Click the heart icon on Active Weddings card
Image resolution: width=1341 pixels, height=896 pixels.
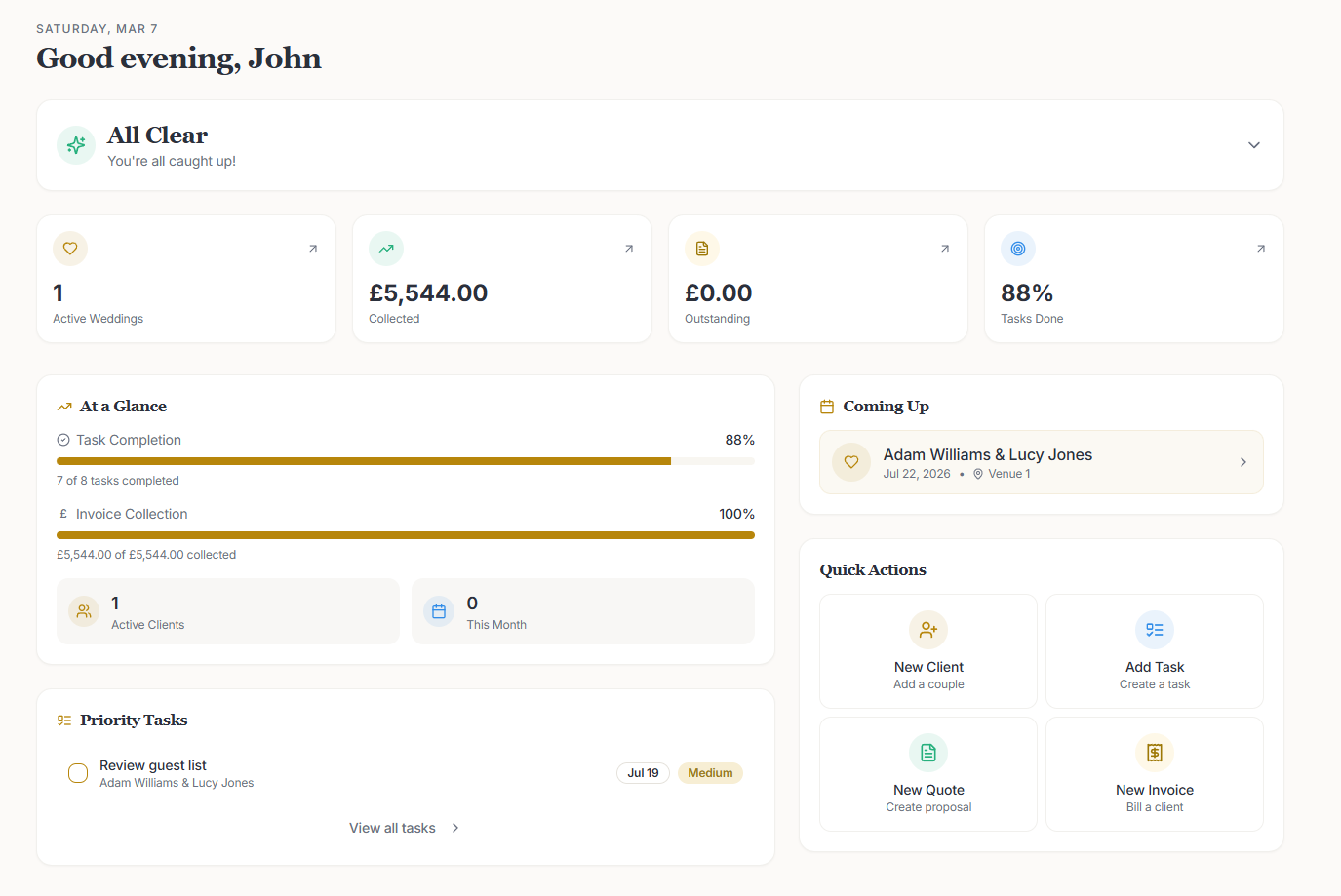click(69, 249)
